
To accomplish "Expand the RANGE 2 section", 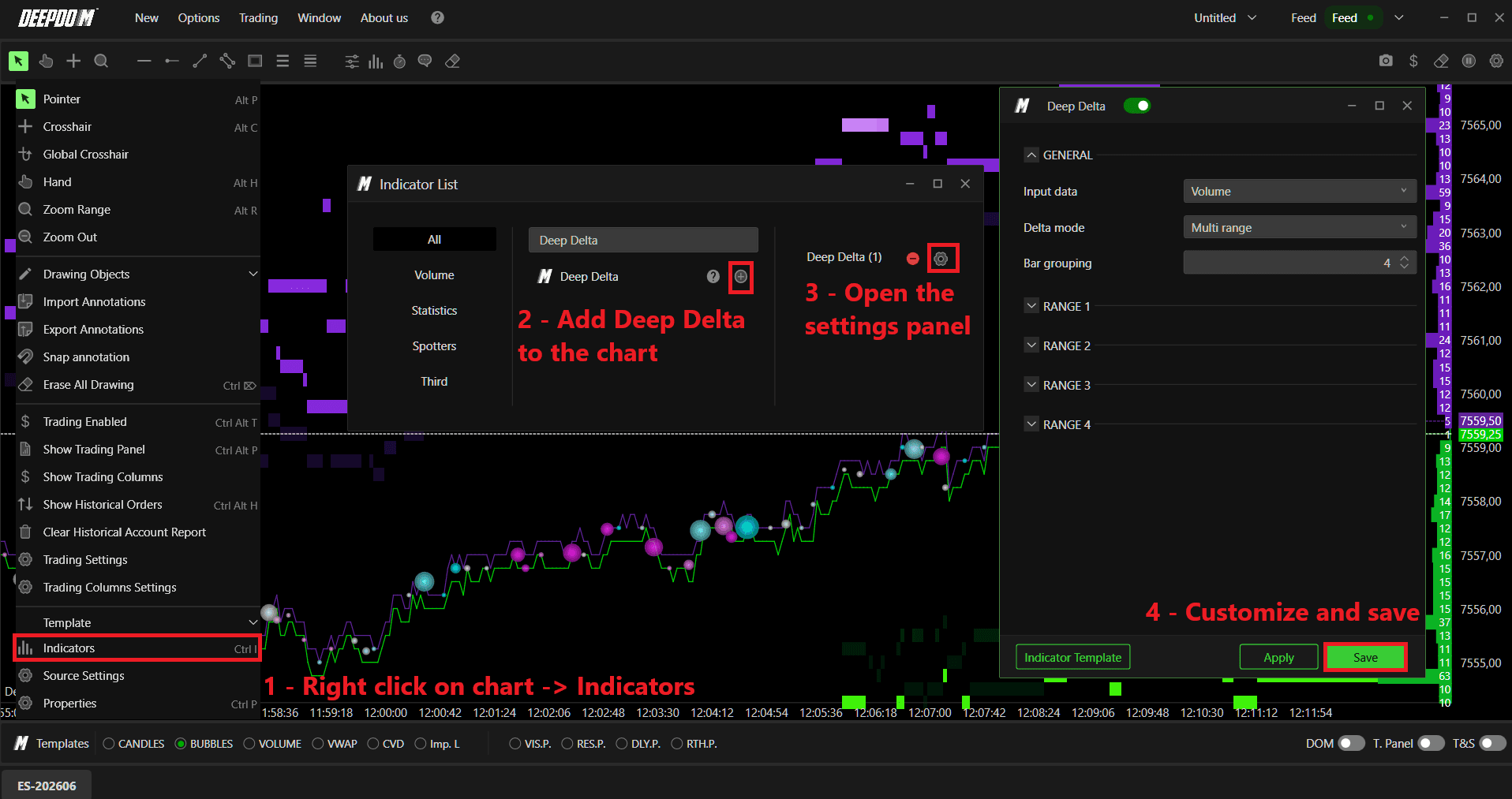I will 1031,345.
